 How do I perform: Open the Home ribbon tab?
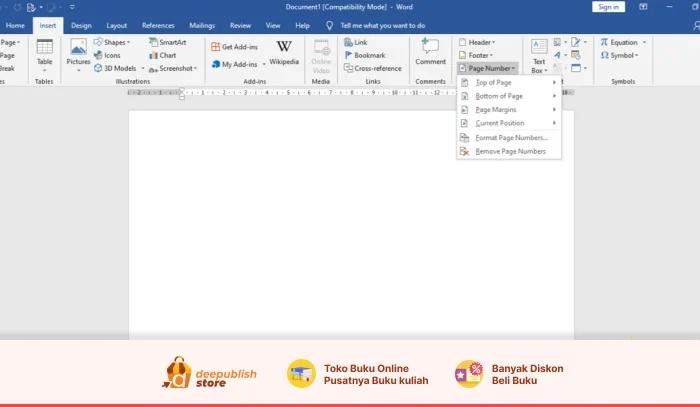tap(15, 25)
